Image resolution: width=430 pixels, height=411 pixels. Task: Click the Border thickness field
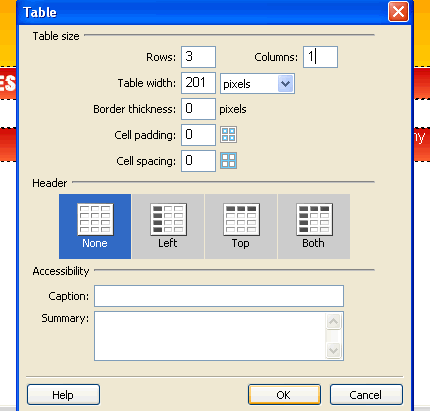point(198,109)
